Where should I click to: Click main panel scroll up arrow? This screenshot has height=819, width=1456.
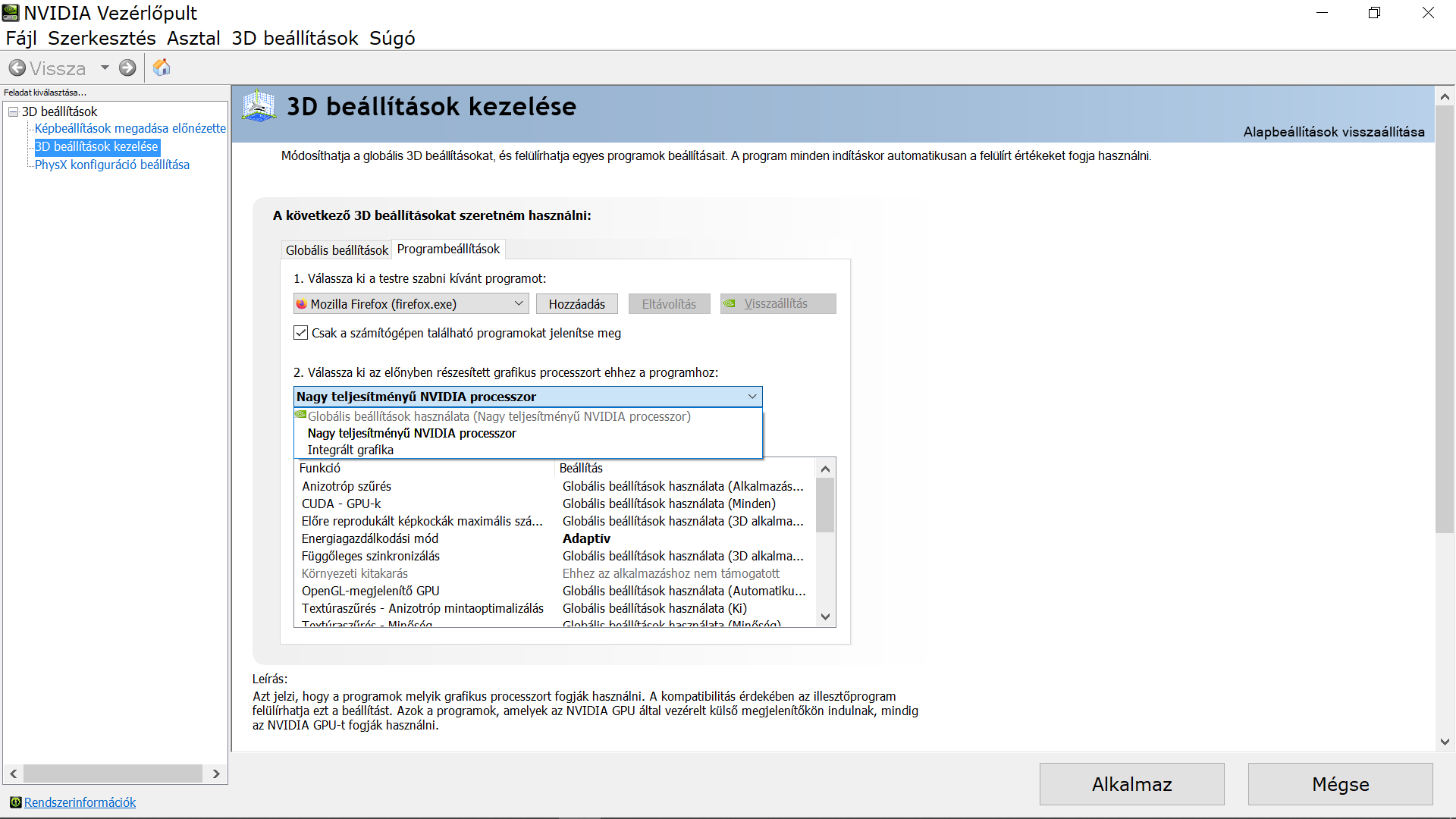click(x=1445, y=96)
